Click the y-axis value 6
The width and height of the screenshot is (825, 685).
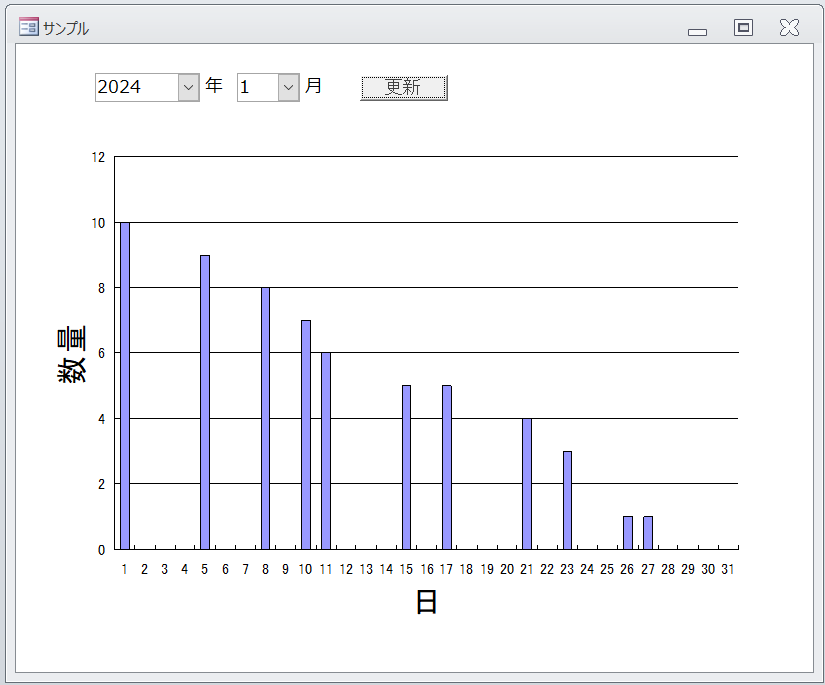(x=102, y=354)
